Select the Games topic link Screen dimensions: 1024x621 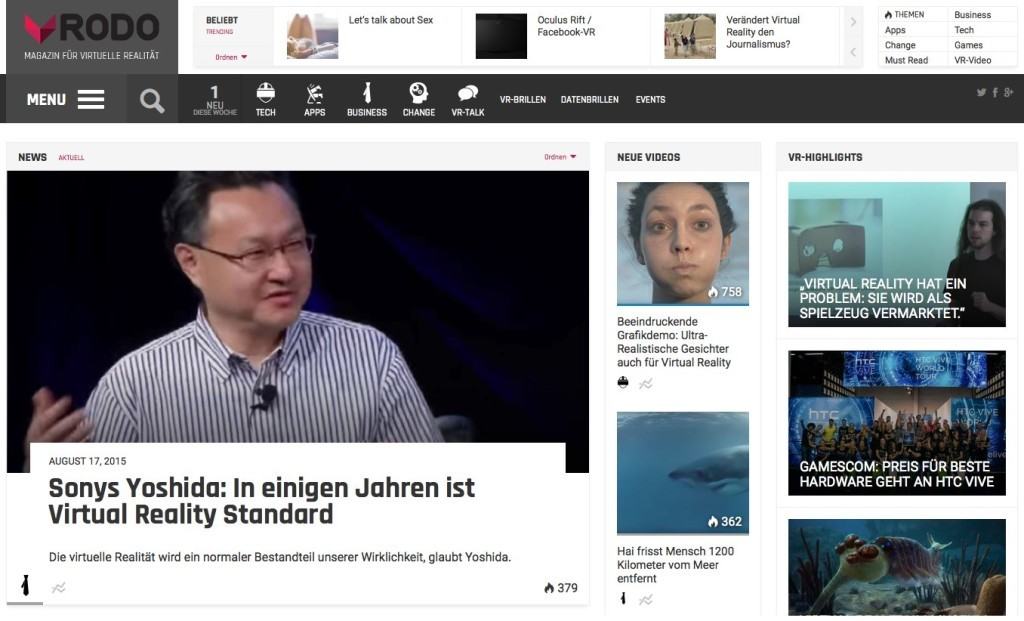tap(968, 45)
